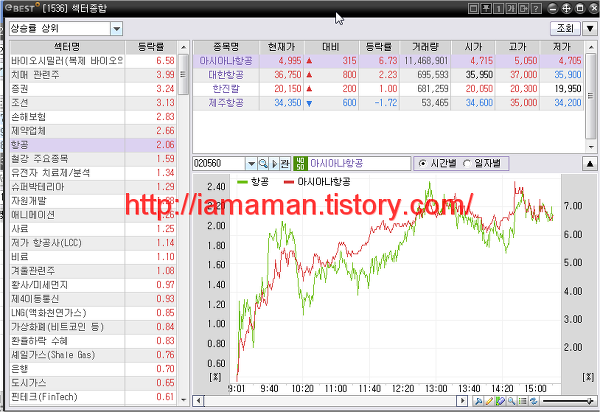The image size is (600, 412).
Task: Click the 조회 query button
Action: coord(565,29)
